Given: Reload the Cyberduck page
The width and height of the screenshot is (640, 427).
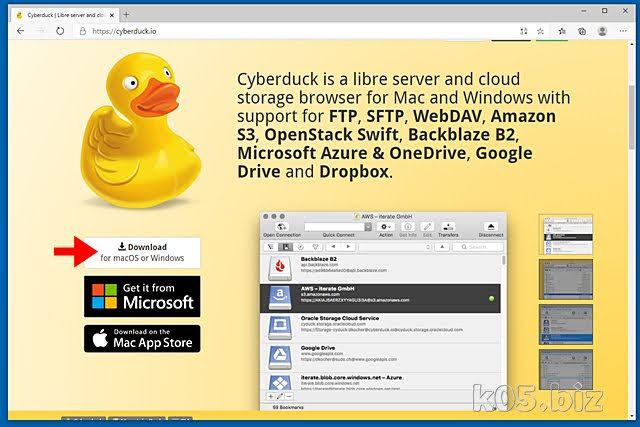Looking at the screenshot, I should pyautogui.click(x=60, y=31).
